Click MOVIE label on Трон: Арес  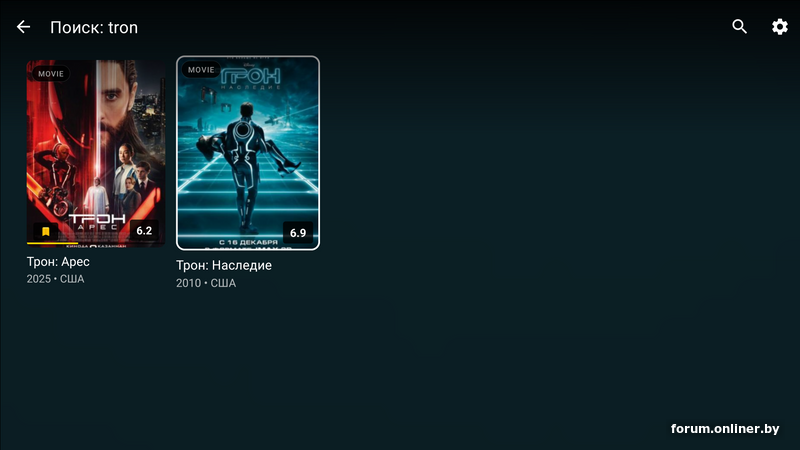point(51,74)
